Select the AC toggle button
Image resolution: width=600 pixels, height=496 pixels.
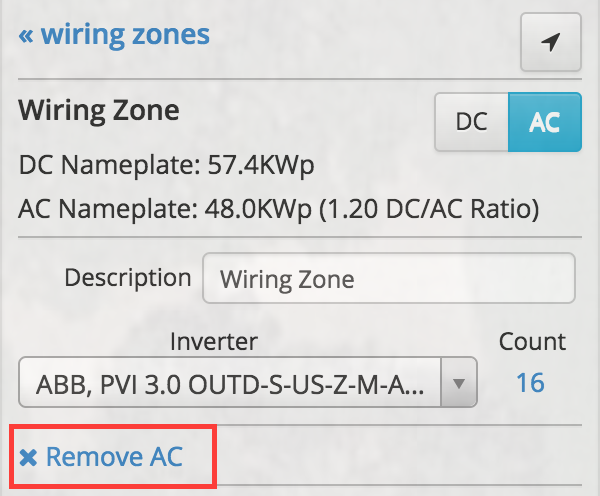[545, 122]
